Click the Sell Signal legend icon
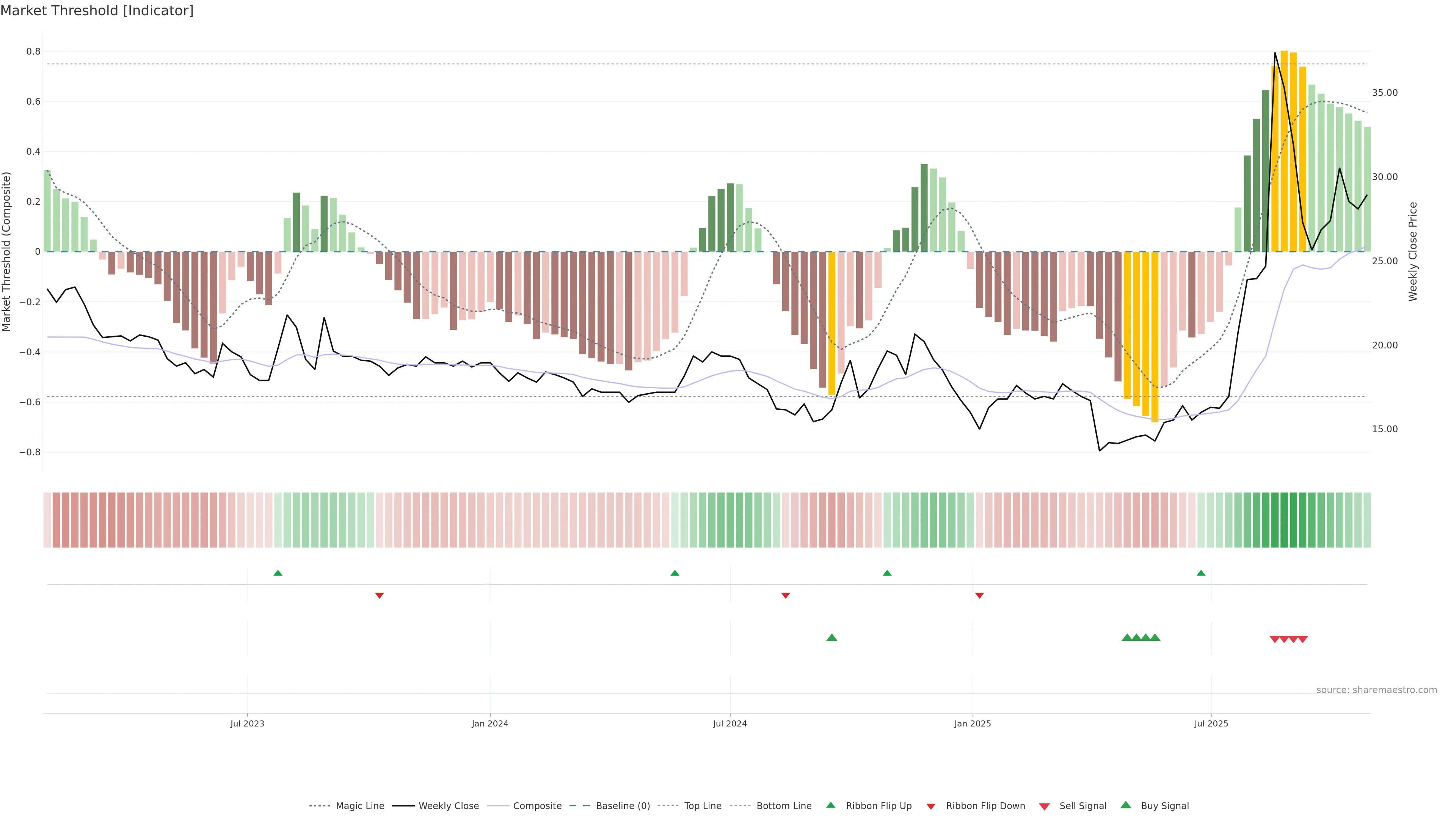 coord(1045,806)
